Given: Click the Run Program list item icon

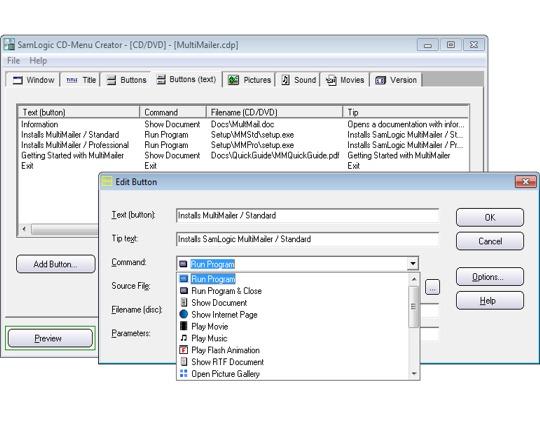Looking at the screenshot, I should coord(184,278).
